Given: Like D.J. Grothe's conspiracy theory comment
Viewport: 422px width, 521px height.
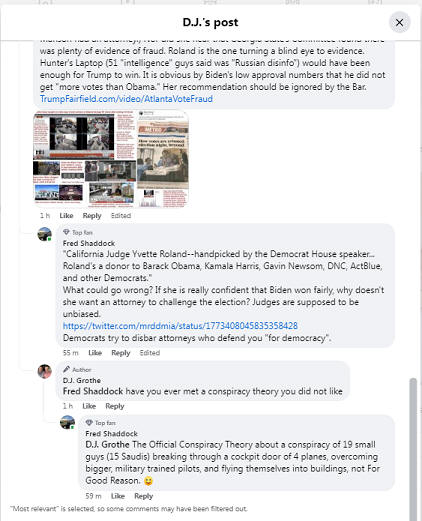Looking at the screenshot, I should click(x=89, y=406).
